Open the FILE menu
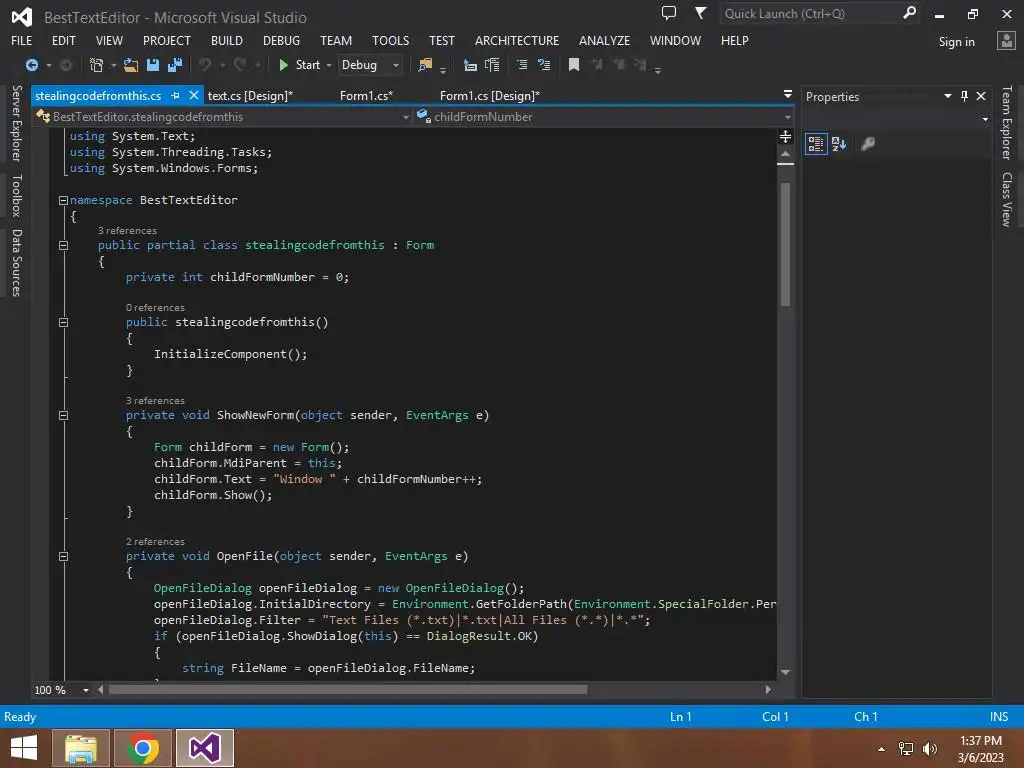This screenshot has width=1024, height=768. pyautogui.click(x=22, y=40)
